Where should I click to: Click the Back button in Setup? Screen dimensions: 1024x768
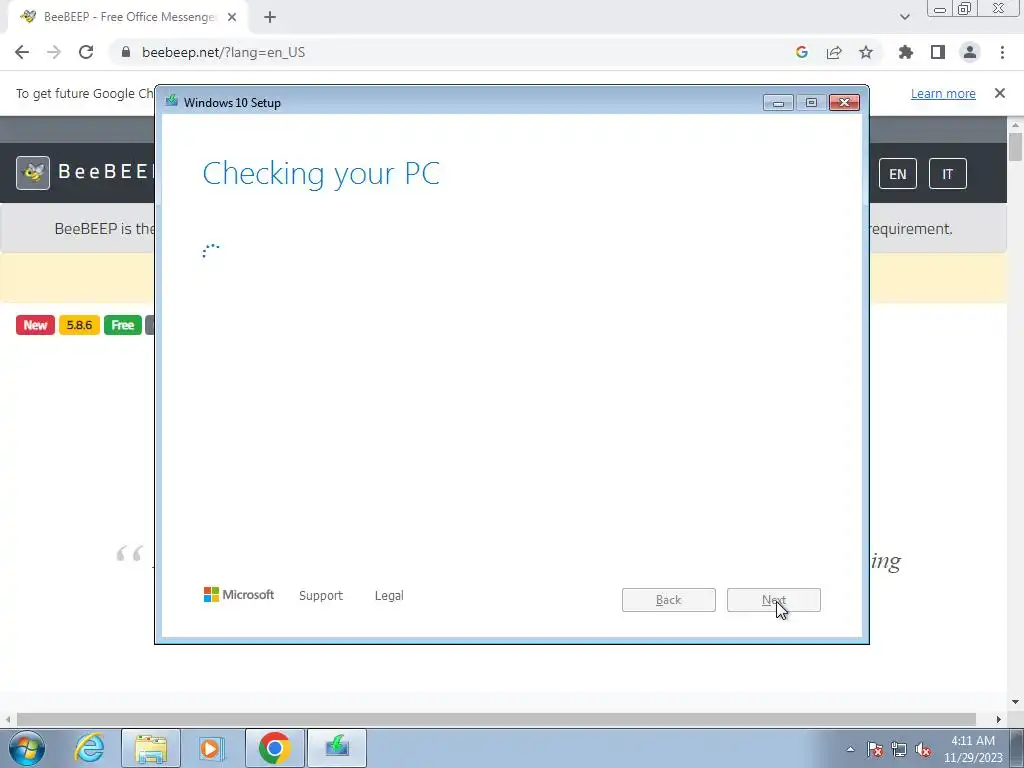[669, 600]
